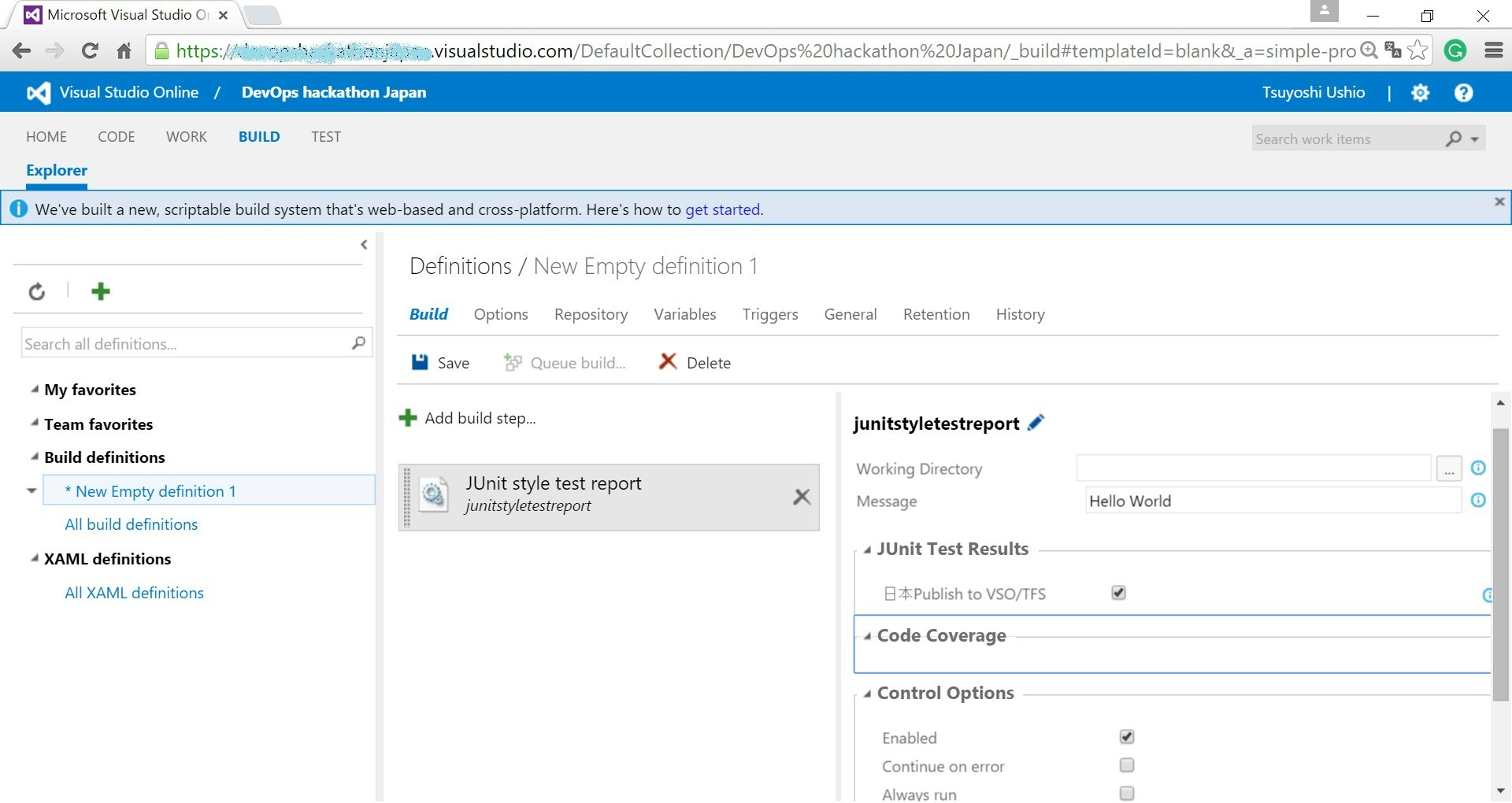Open the Chrome hamburger menu
Viewport: 1512px width, 803px height.
click(1493, 51)
